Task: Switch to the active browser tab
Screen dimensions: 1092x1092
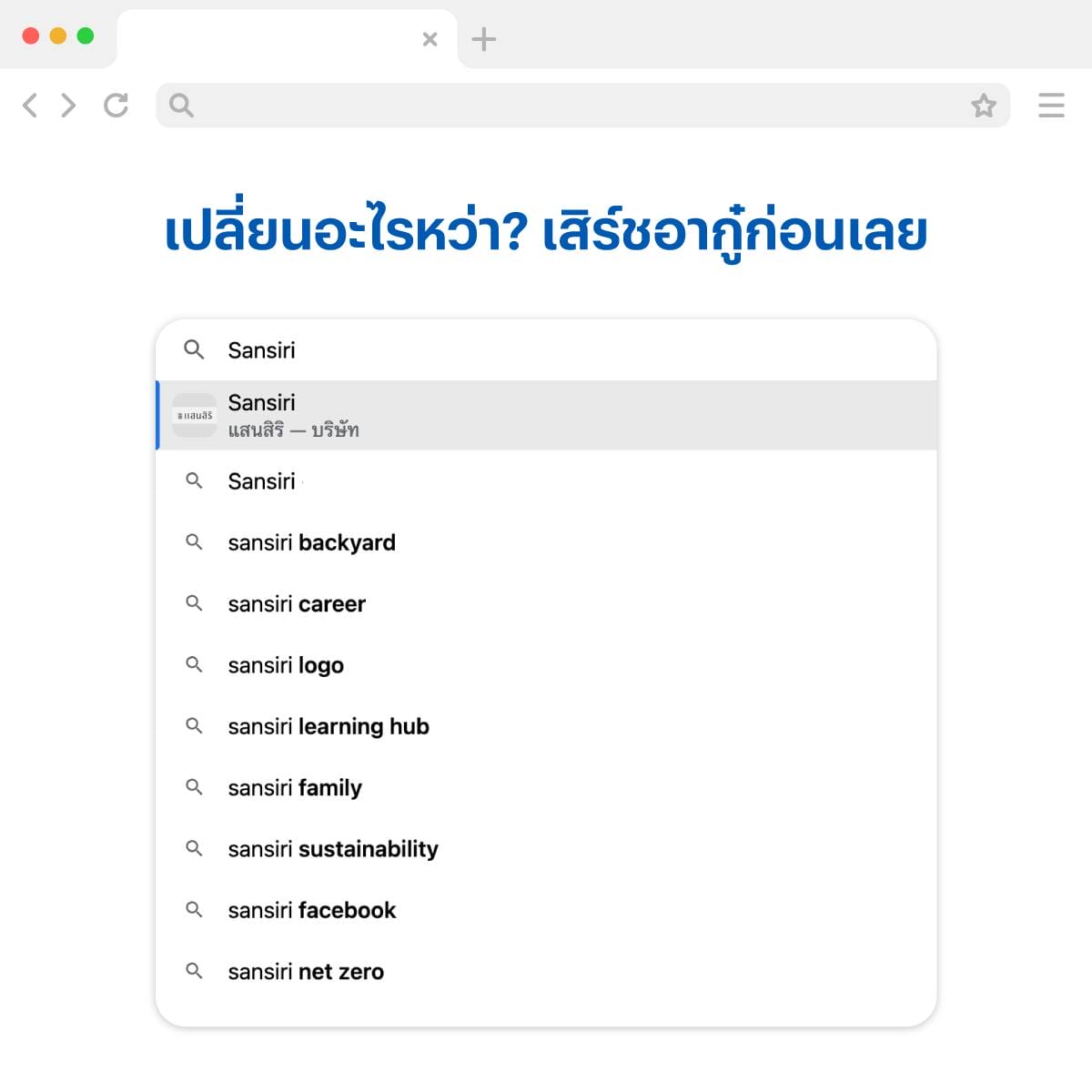Action: [273, 38]
